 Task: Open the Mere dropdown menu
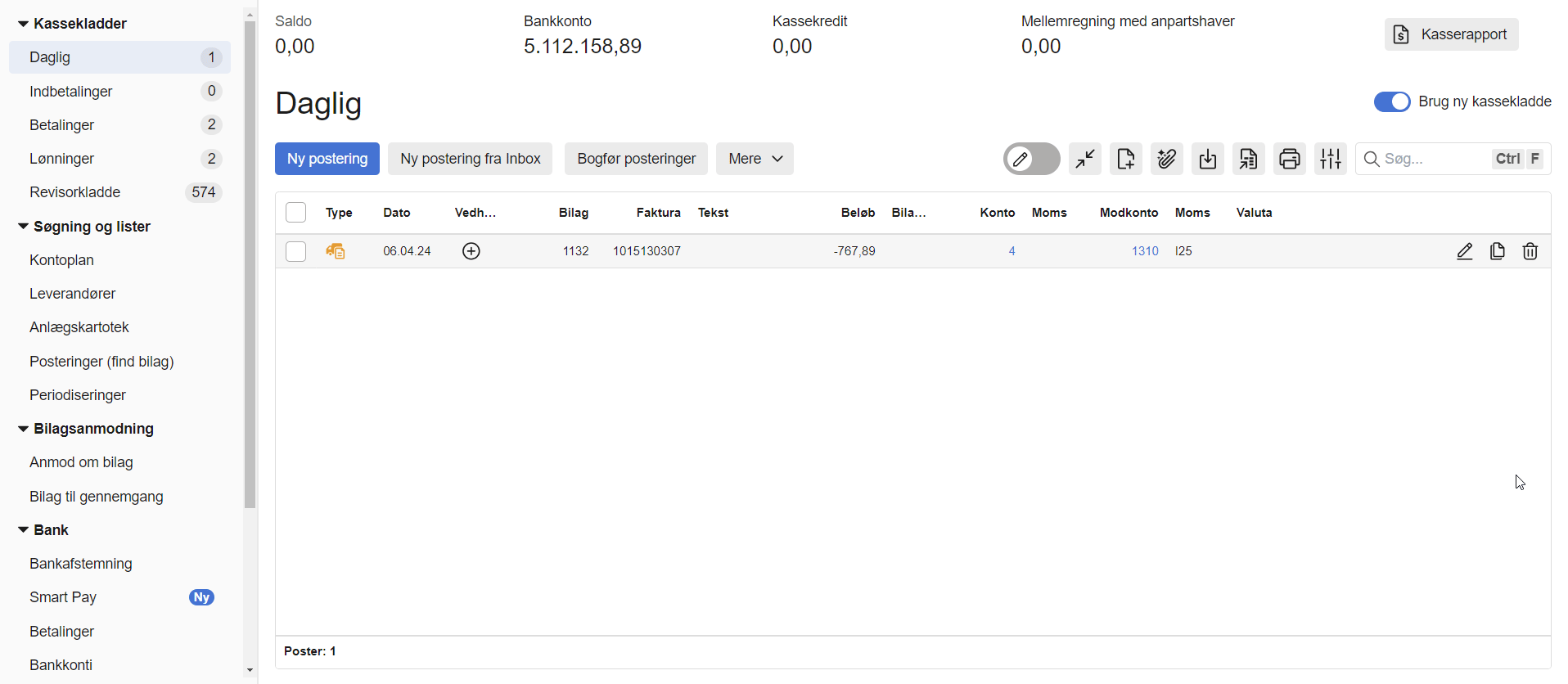click(754, 159)
